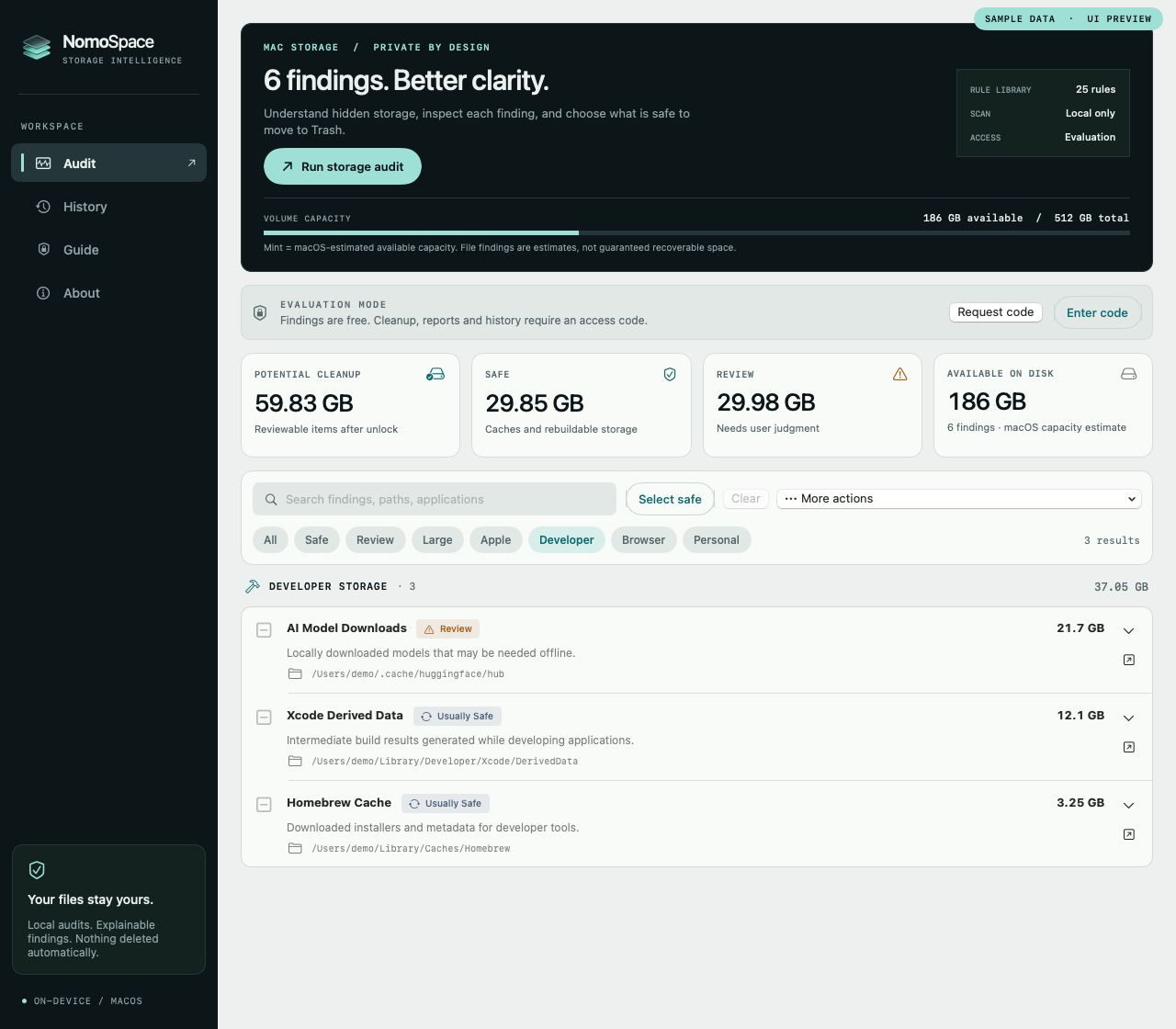This screenshot has width=1176, height=1029.
Task: Open AI Model Downloads in external view
Action: point(1129,660)
